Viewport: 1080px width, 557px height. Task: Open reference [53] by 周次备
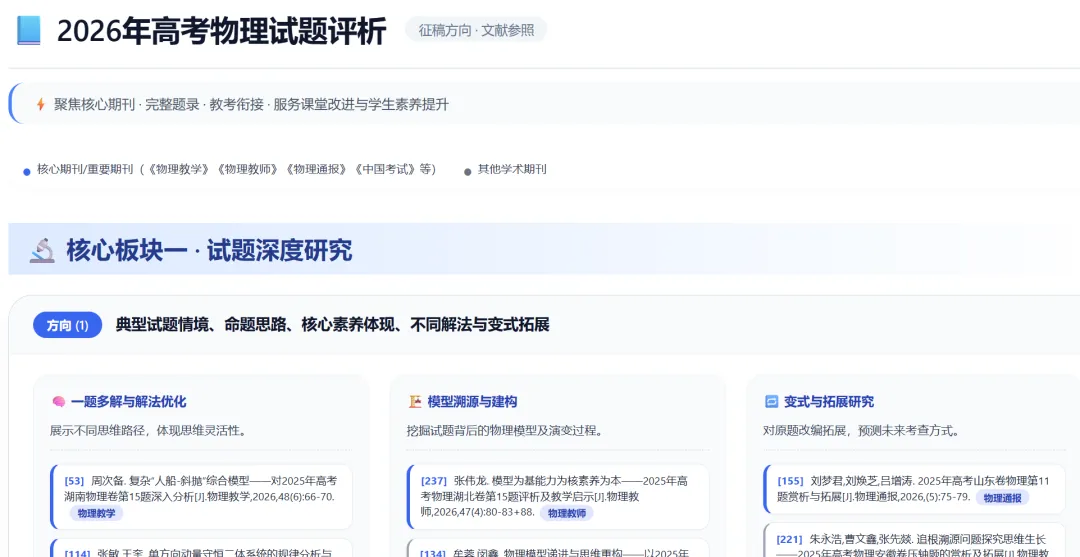[201, 496]
